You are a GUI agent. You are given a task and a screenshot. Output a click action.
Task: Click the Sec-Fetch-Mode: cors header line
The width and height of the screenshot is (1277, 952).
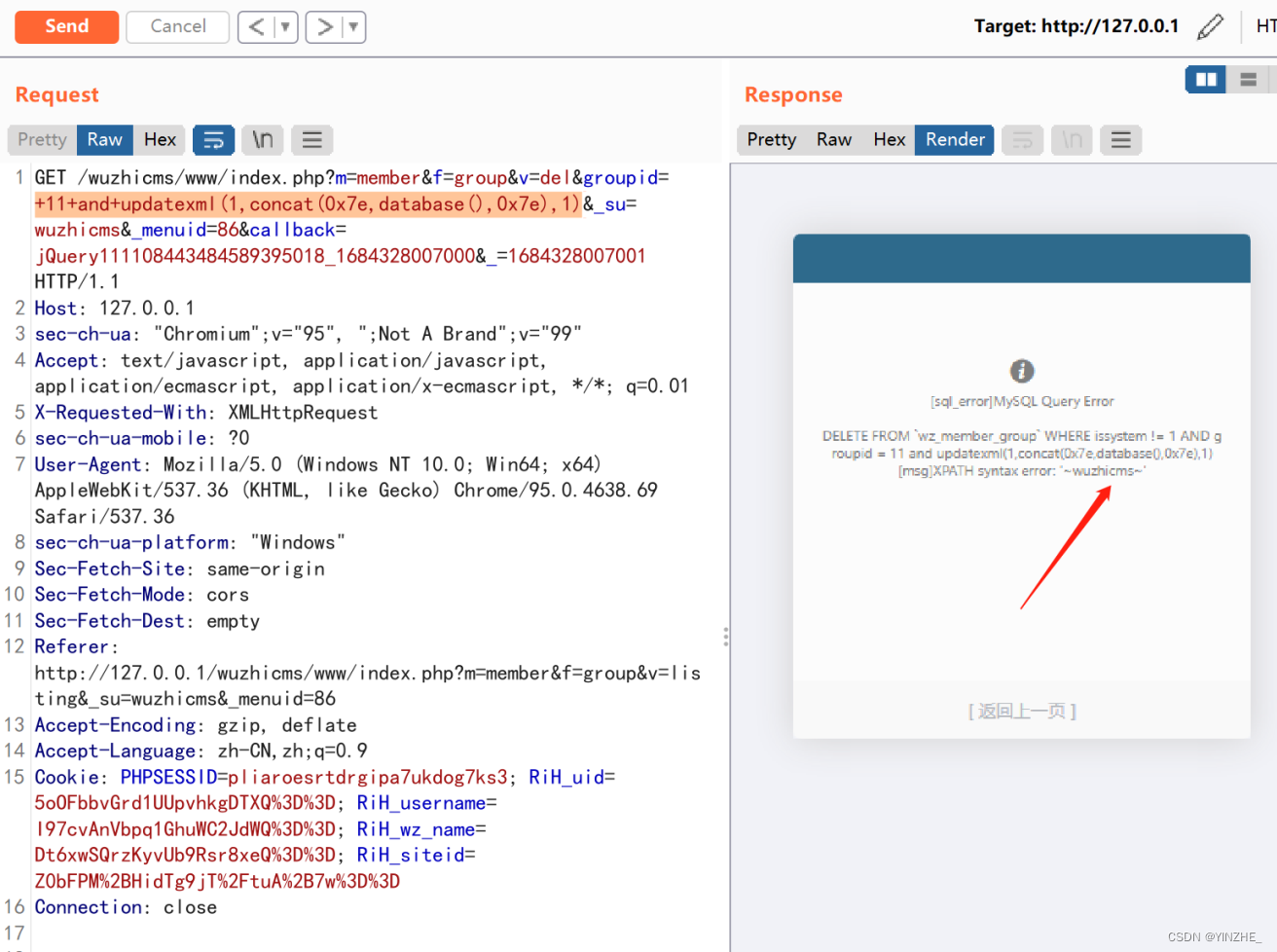click(142, 595)
